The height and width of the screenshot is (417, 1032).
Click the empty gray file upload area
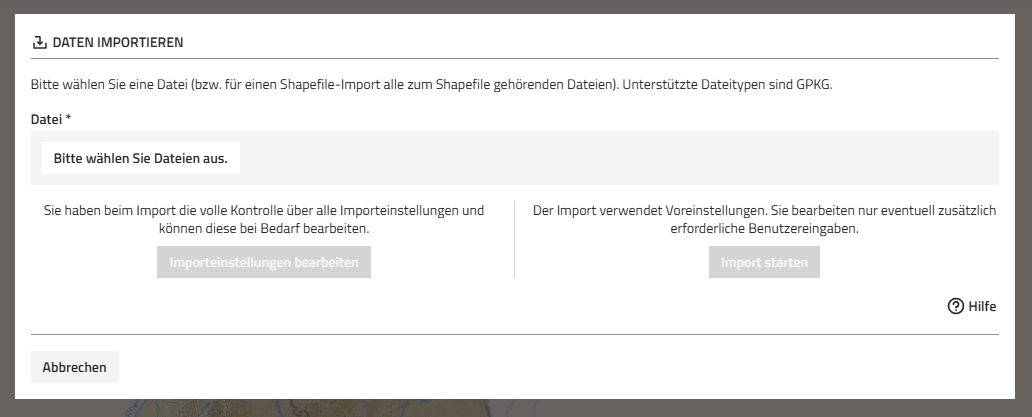pyautogui.click(x=620, y=158)
